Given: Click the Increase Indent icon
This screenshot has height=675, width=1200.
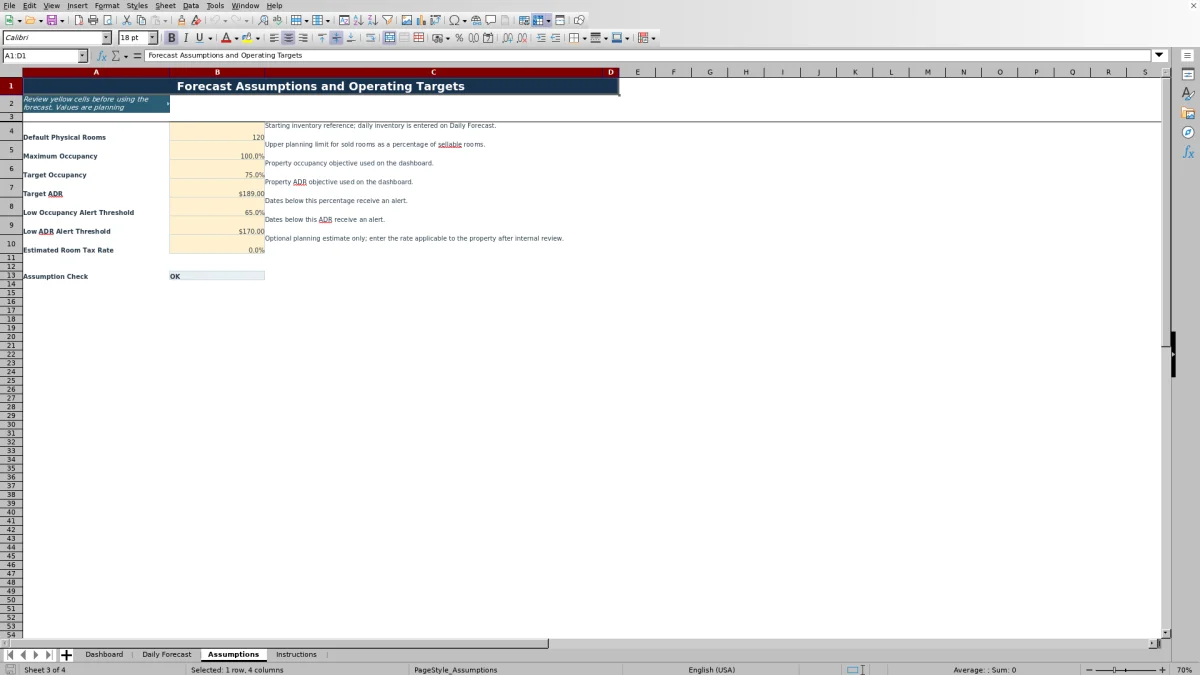Looking at the screenshot, I should (x=541, y=38).
